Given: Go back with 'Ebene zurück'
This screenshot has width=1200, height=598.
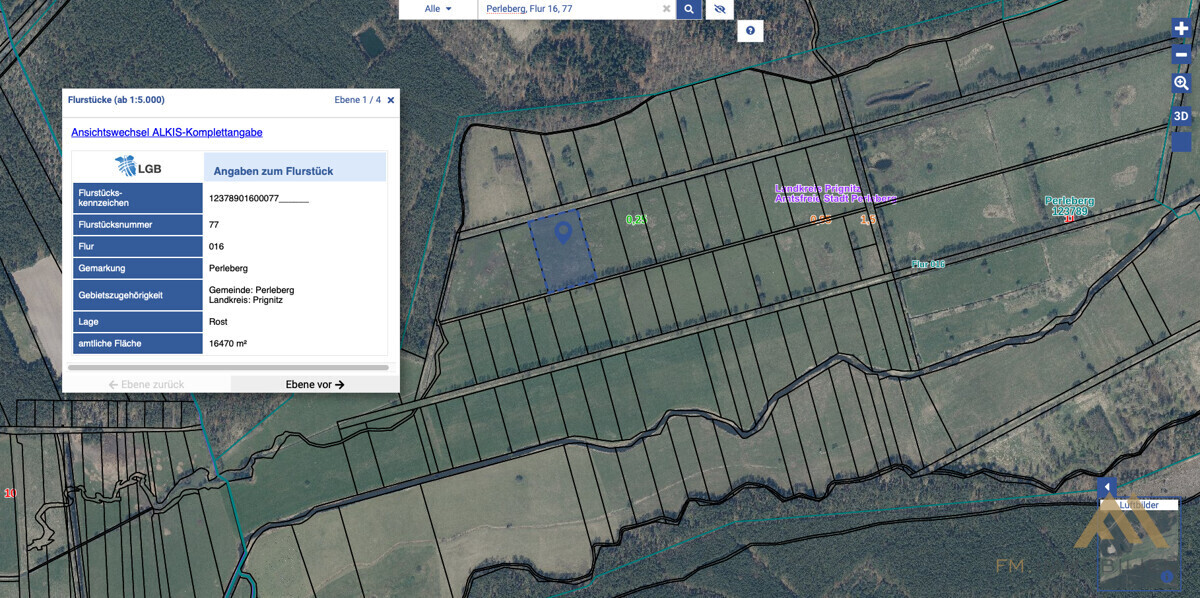Looking at the screenshot, I should pyautogui.click(x=146, y=384).
